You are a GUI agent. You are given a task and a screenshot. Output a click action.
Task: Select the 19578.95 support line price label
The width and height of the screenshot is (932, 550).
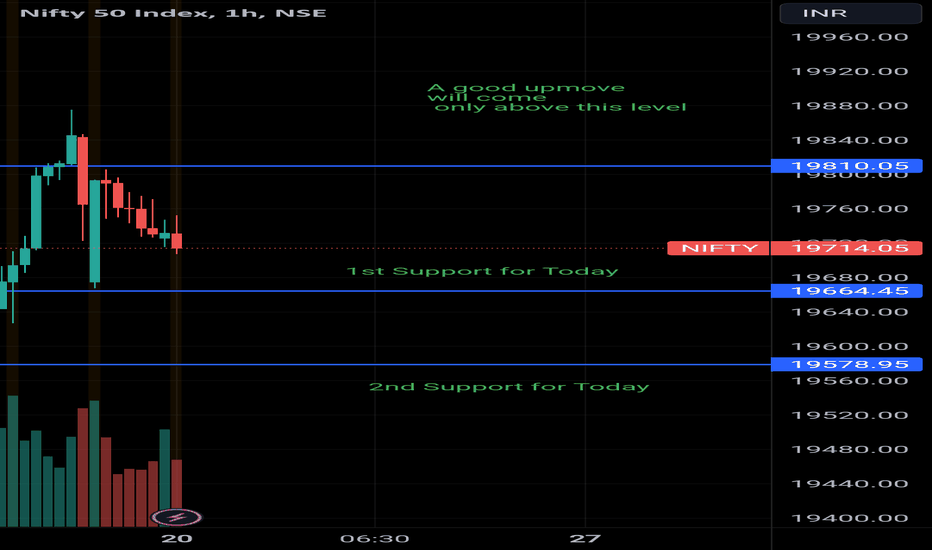tap(846, 364)
